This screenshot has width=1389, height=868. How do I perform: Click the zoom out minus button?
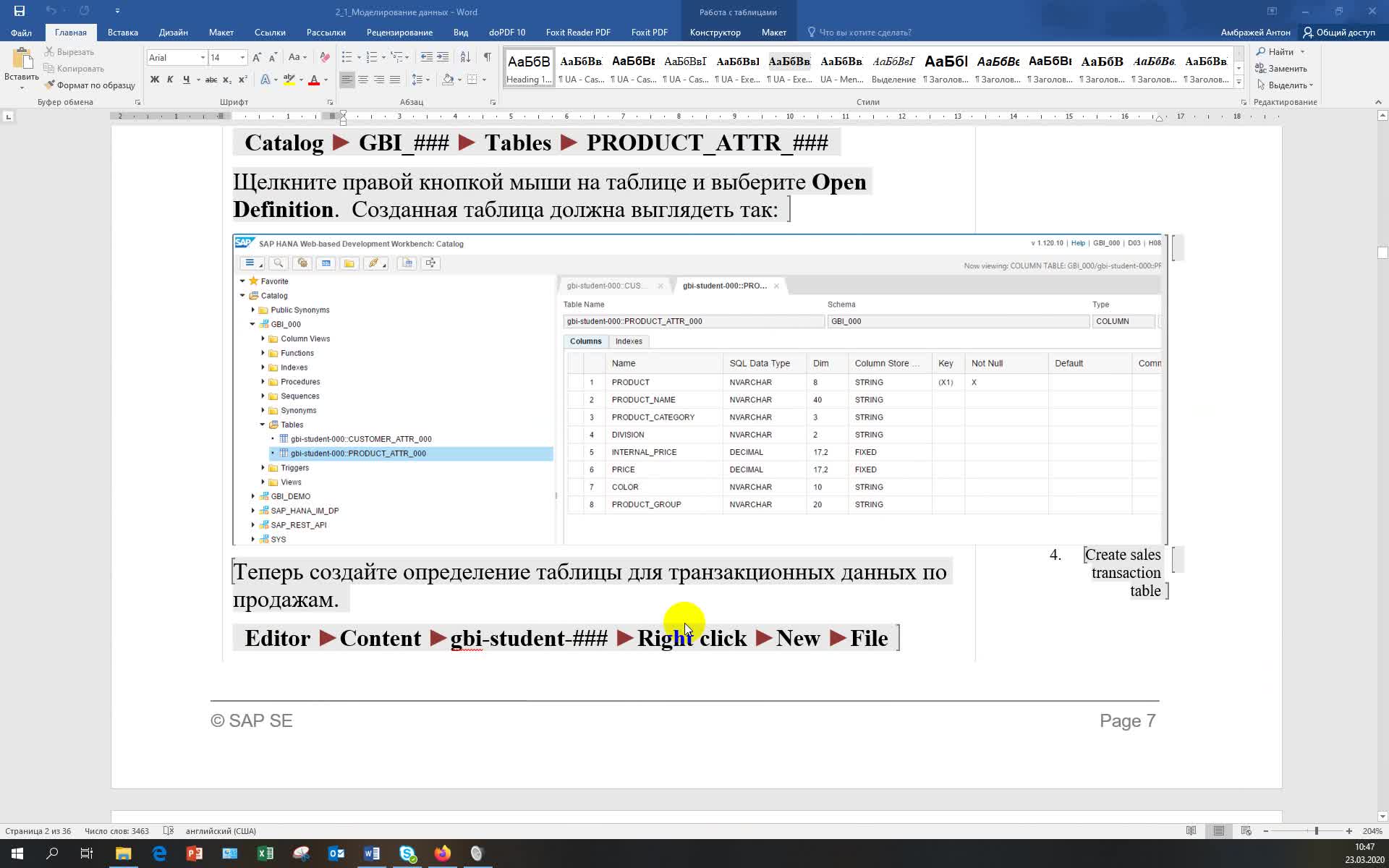coord(1266,831)
